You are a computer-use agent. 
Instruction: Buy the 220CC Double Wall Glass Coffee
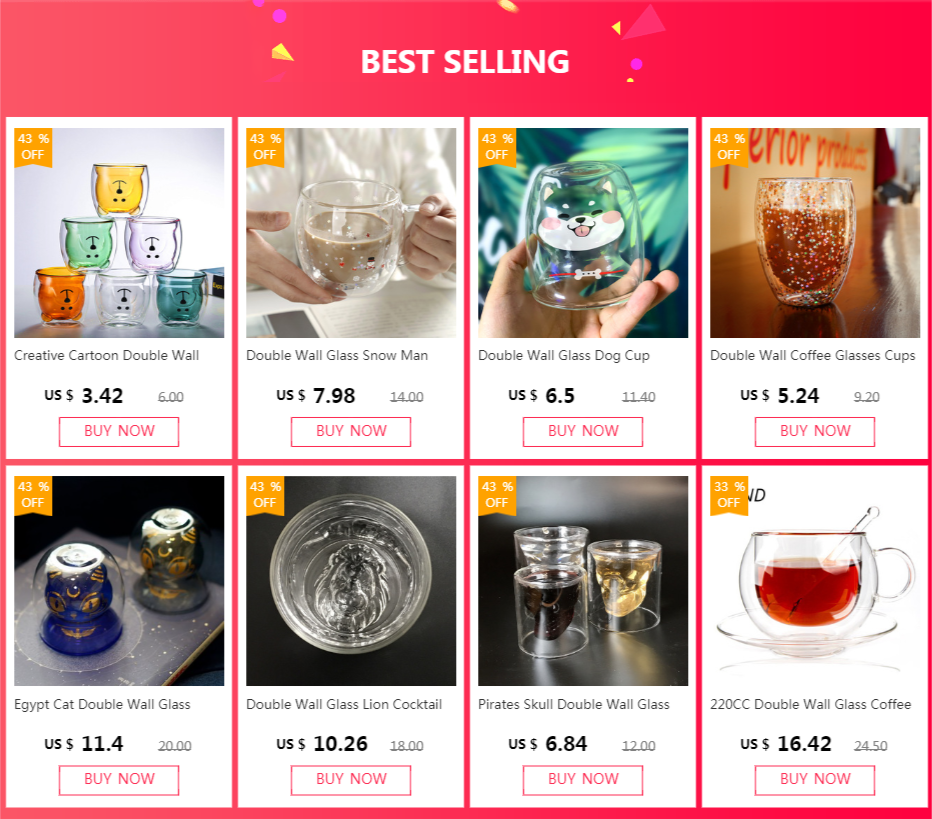[815, 779]
